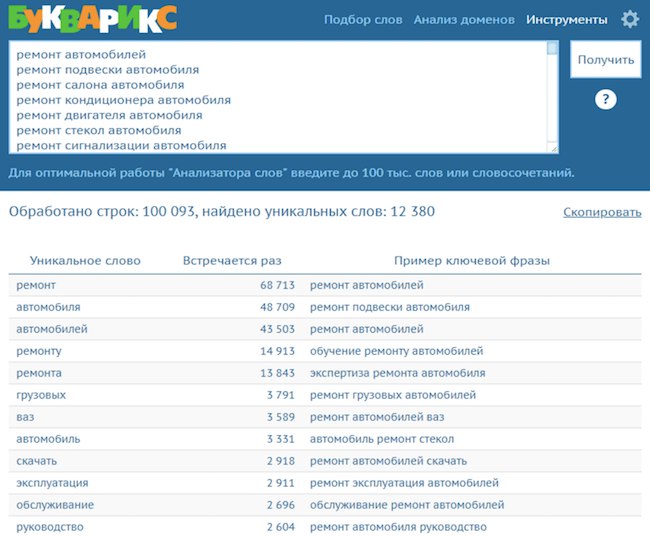Screen dimensions: 650x536
Task: Click example phrase ремонт автомобиля руководство
Action: click(398, 527)
